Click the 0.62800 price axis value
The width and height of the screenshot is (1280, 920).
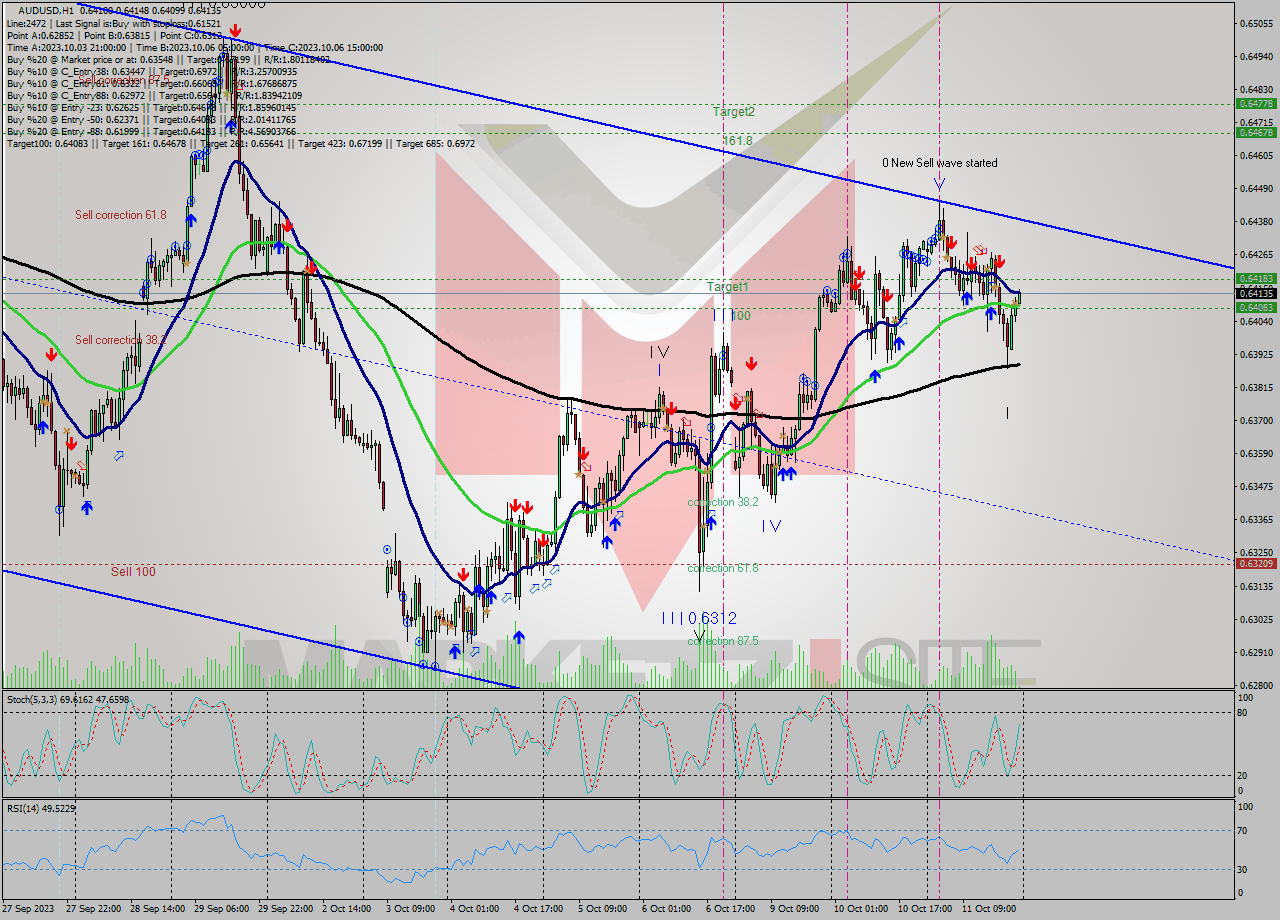[x=1256, y=685]
